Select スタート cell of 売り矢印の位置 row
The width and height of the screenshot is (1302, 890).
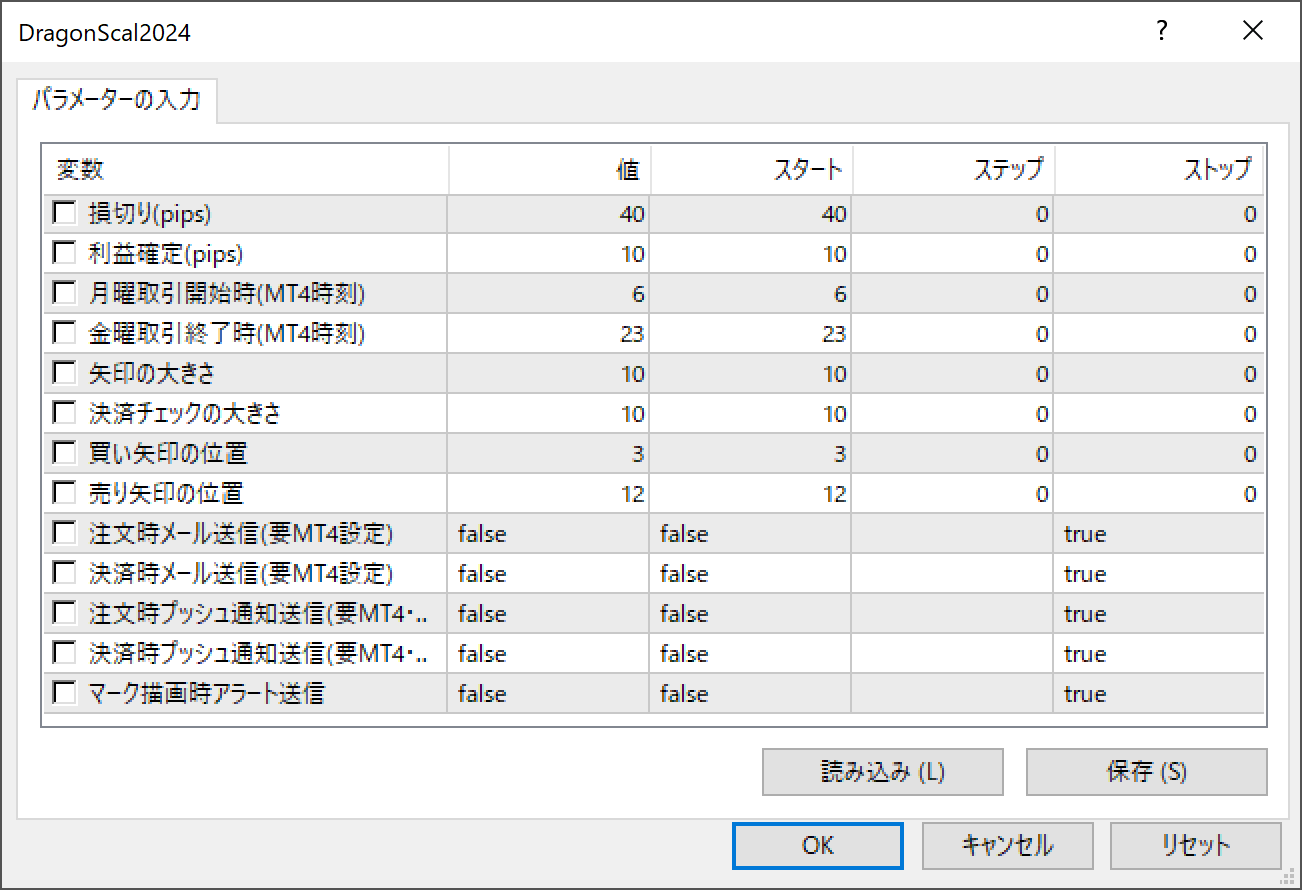point(751,493)
